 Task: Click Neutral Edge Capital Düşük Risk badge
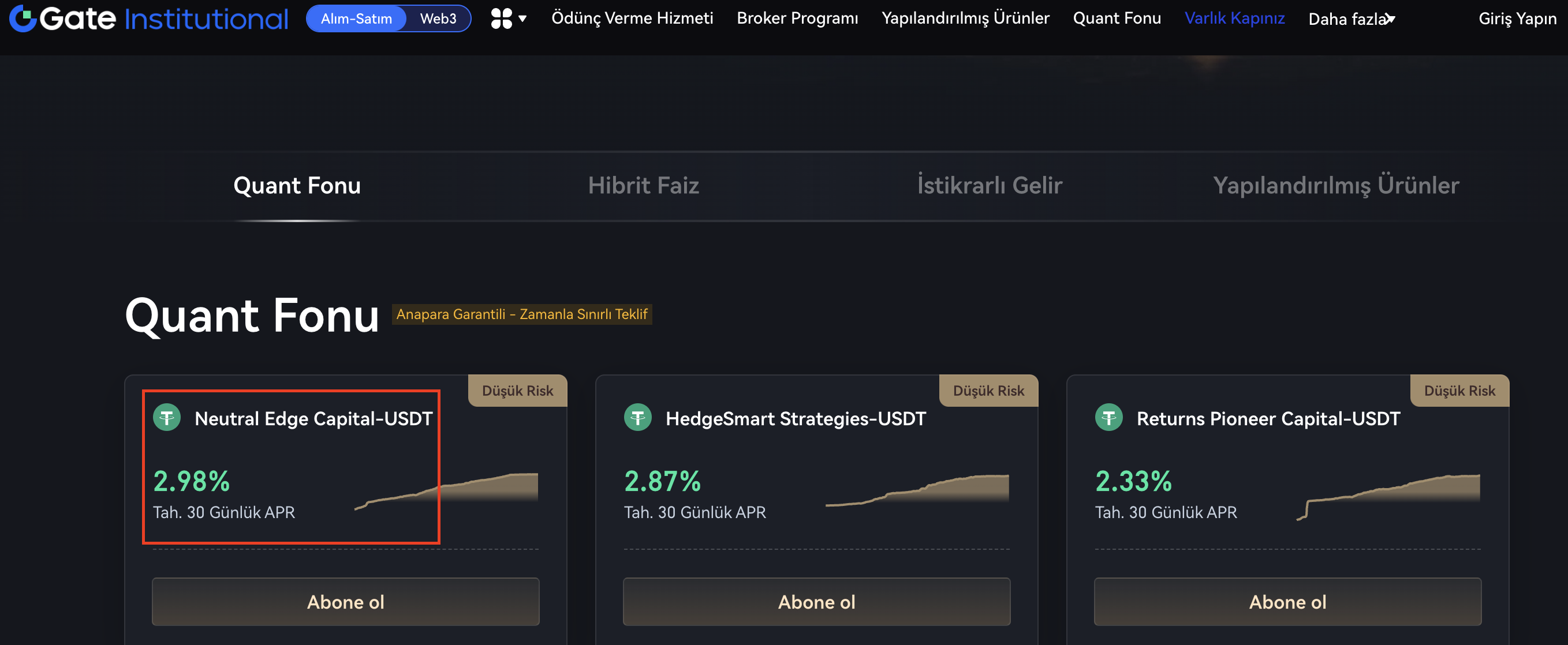click(x=517, y=391)
